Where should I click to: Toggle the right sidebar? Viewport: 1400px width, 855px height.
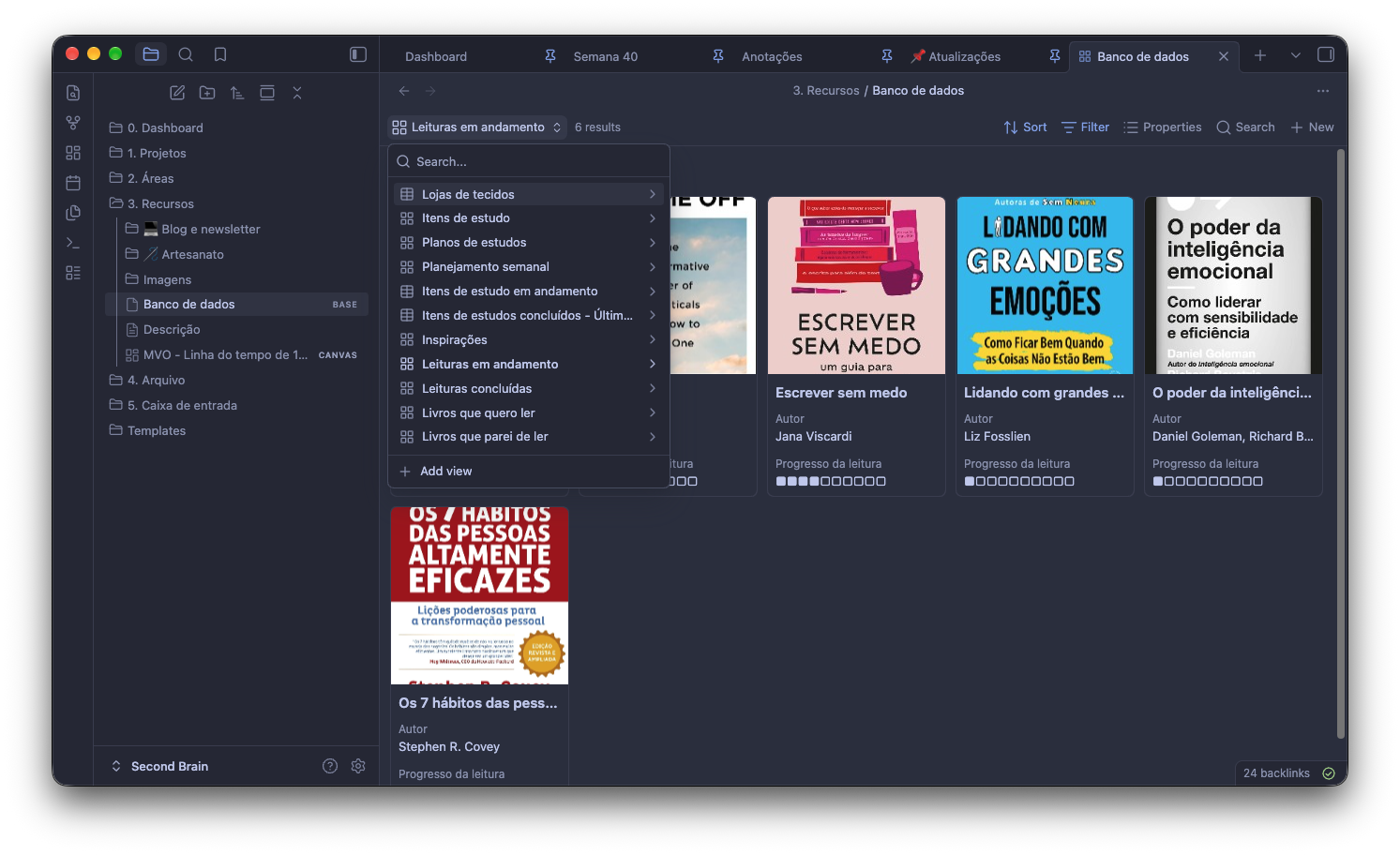click(1326, 55)
